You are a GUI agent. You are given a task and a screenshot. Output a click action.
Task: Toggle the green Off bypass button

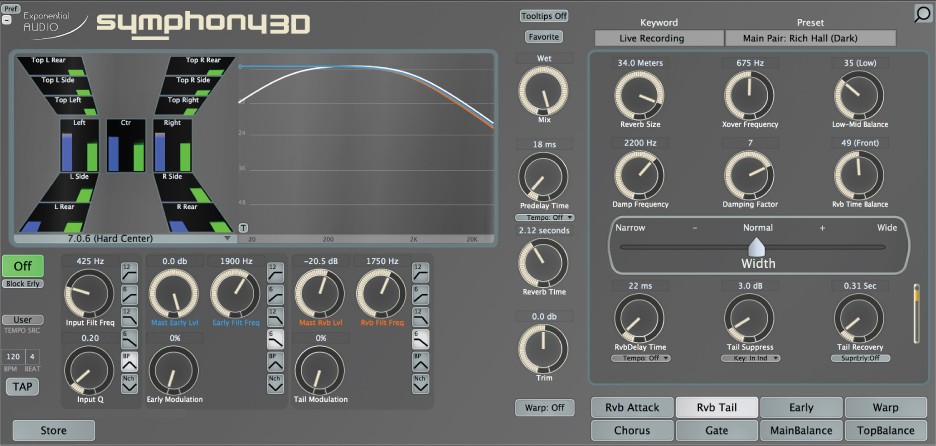tap(23, 266)
